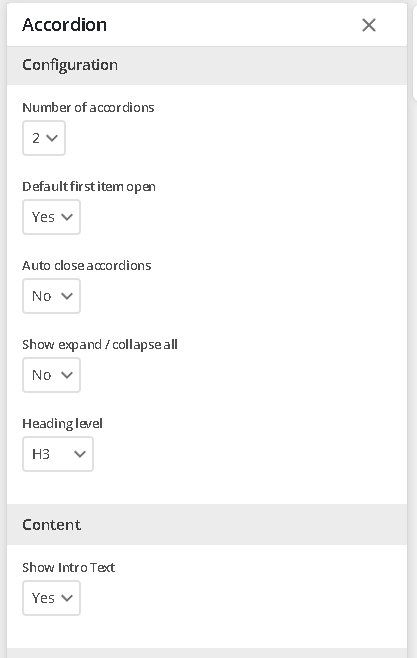The height and width of the screenshot is (658, 417).
Task: Open the Auto close accordions dropdown
Action: 51,296
